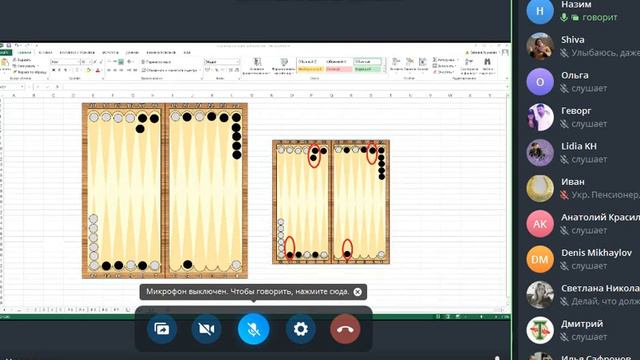640x360 pixels.
Task: Unmute the microphone with the blue button
Action: [x=253, y=329]
